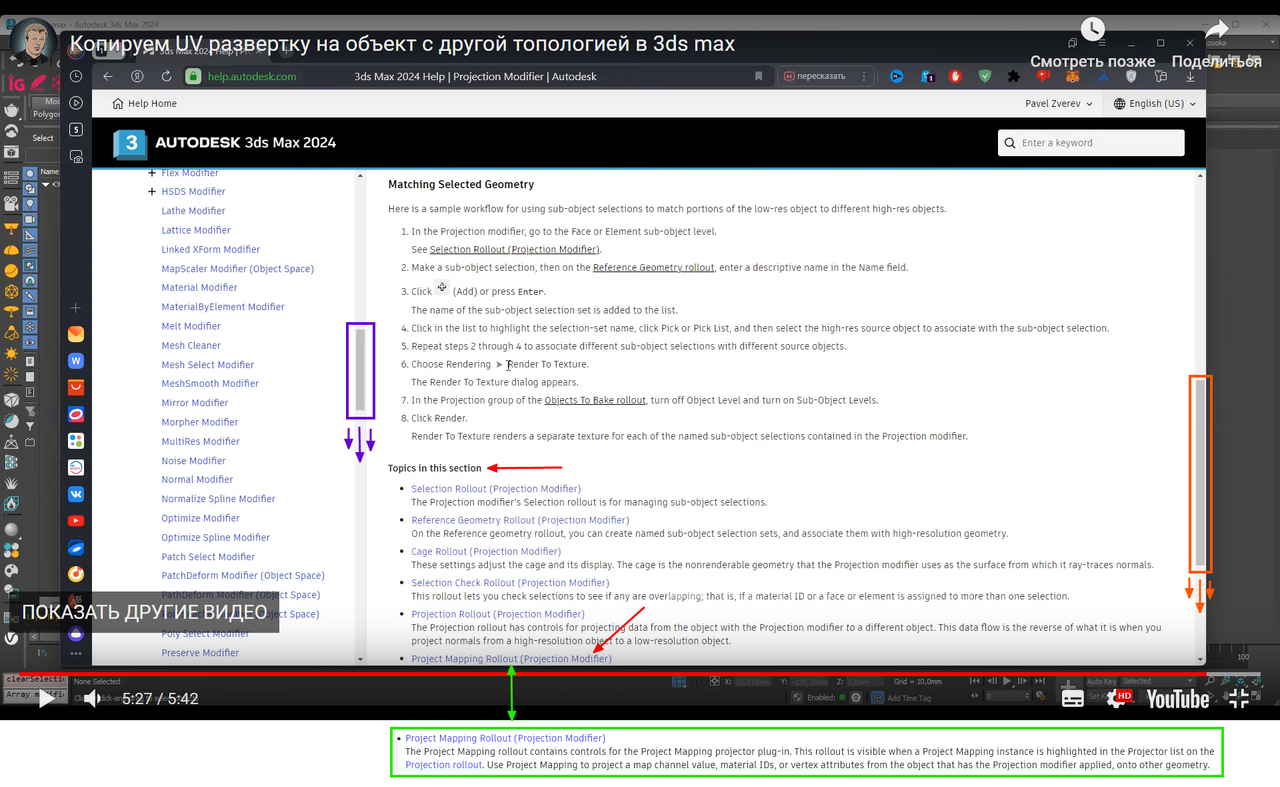Screen dimensions: 1280x787
Task: Open the channel avatar thumbnail
Action: pos(34,43)
